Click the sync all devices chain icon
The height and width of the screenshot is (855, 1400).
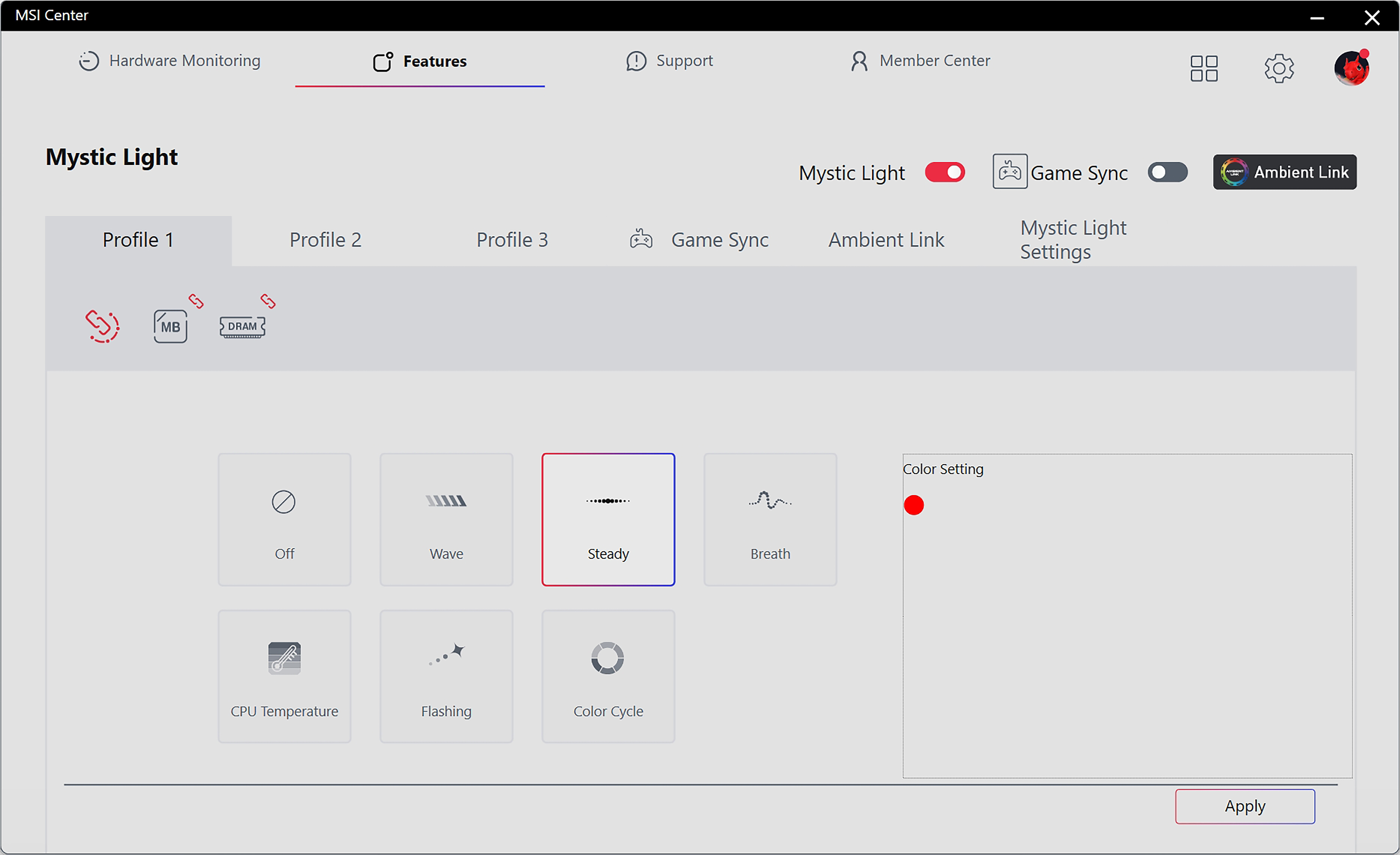(x=102, y=326)
